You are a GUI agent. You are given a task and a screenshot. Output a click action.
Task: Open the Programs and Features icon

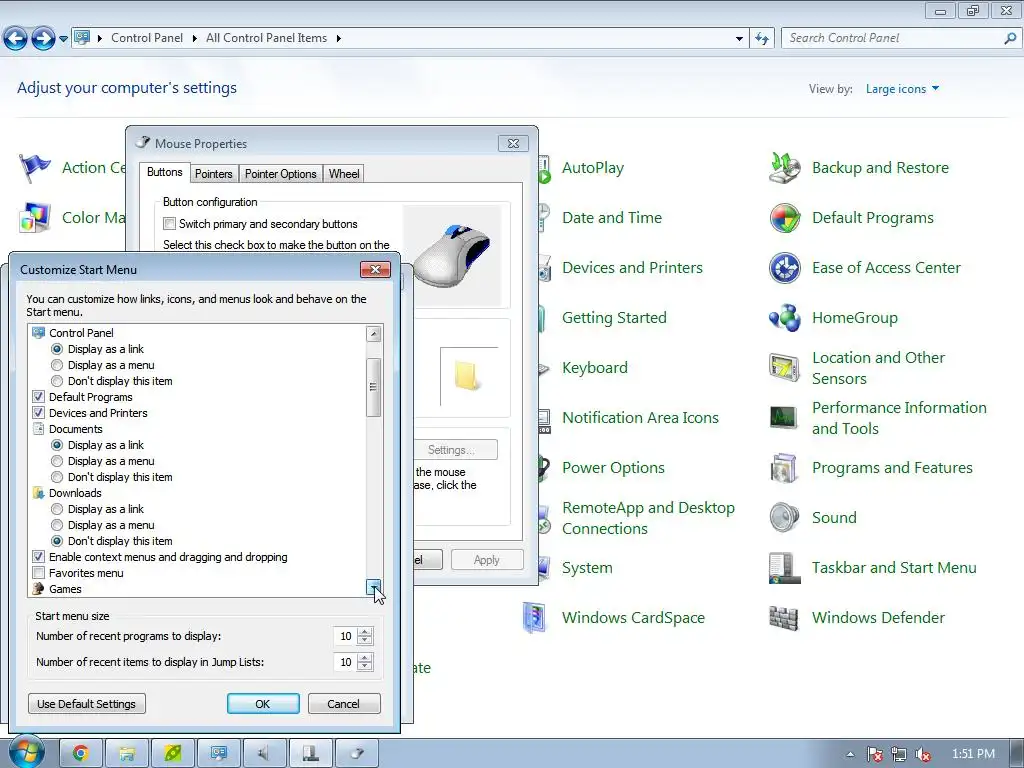click(784, 468)
